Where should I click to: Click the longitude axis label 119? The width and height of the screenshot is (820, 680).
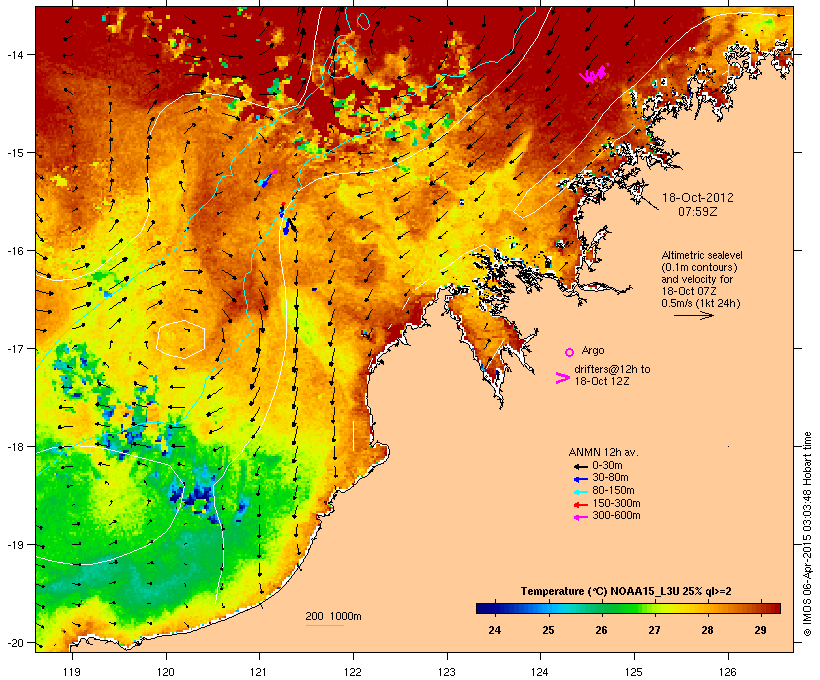tap(72, 672)
